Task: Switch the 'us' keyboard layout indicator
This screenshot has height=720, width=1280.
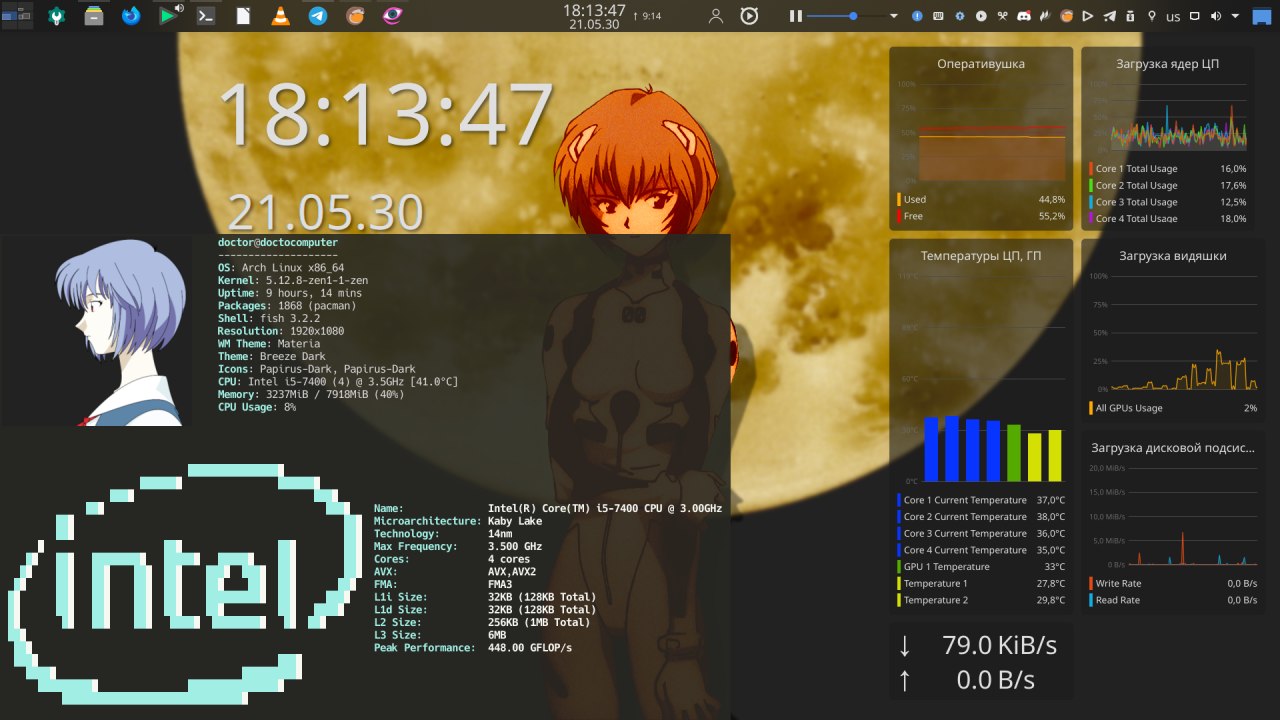Action: (1173, 17)
